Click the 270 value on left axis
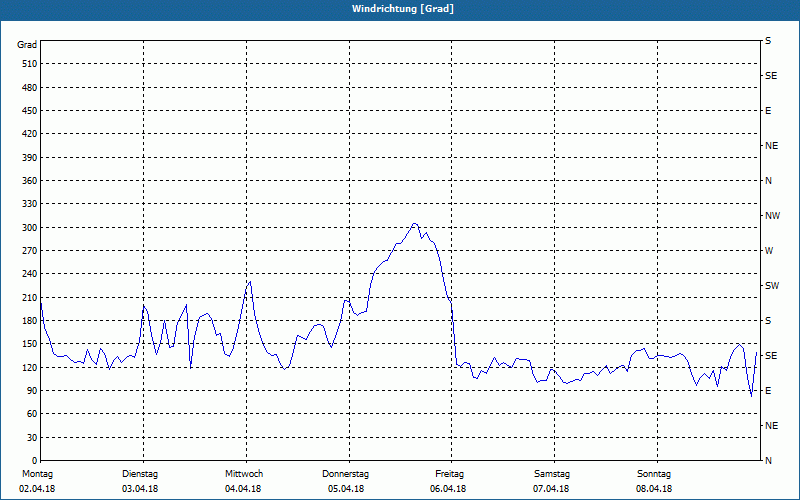Image resolution: width=800 pixels, height=500 pixels. [x=30, y=251]
